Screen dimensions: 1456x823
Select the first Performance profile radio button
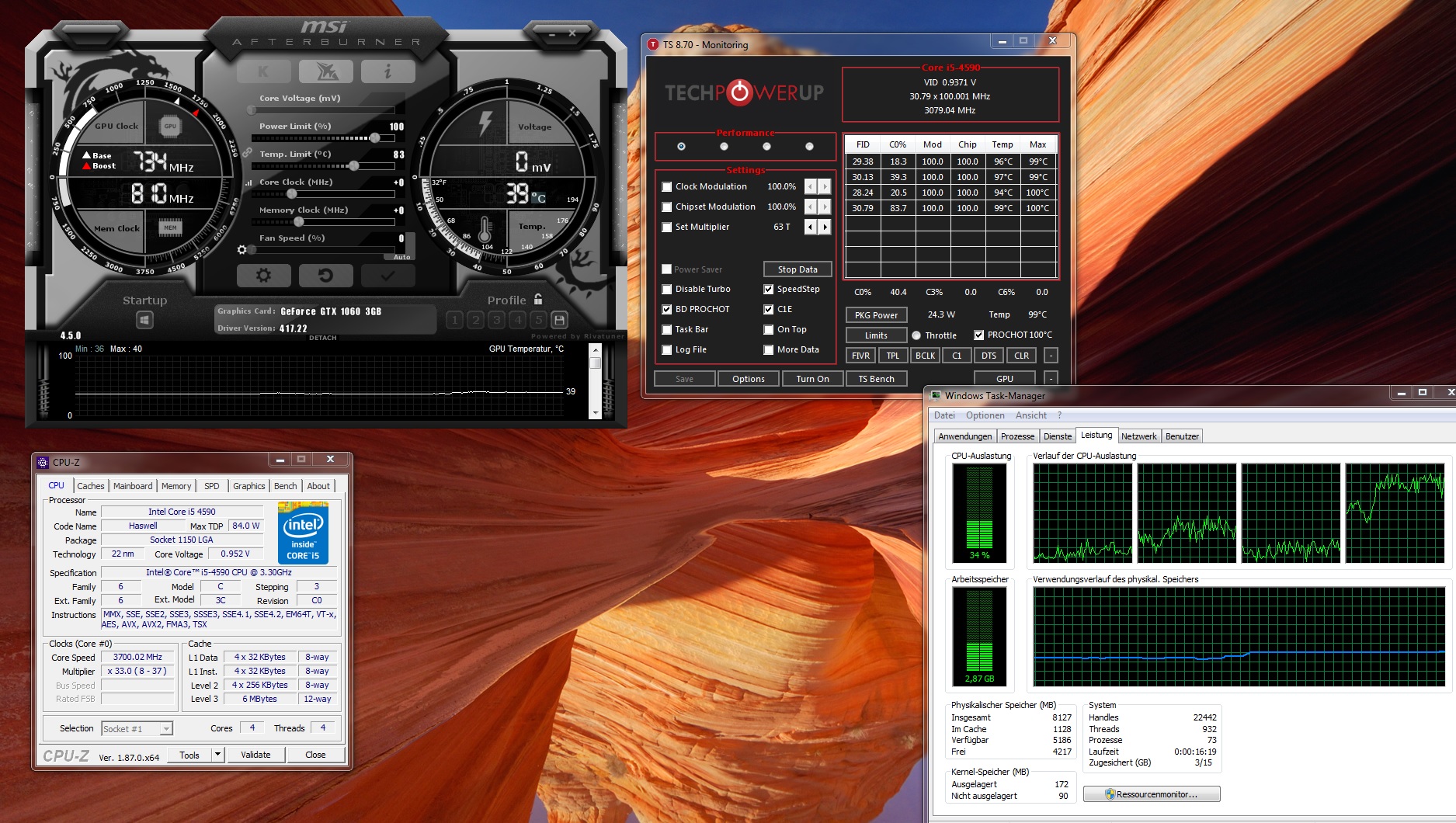tap(681, 146)
